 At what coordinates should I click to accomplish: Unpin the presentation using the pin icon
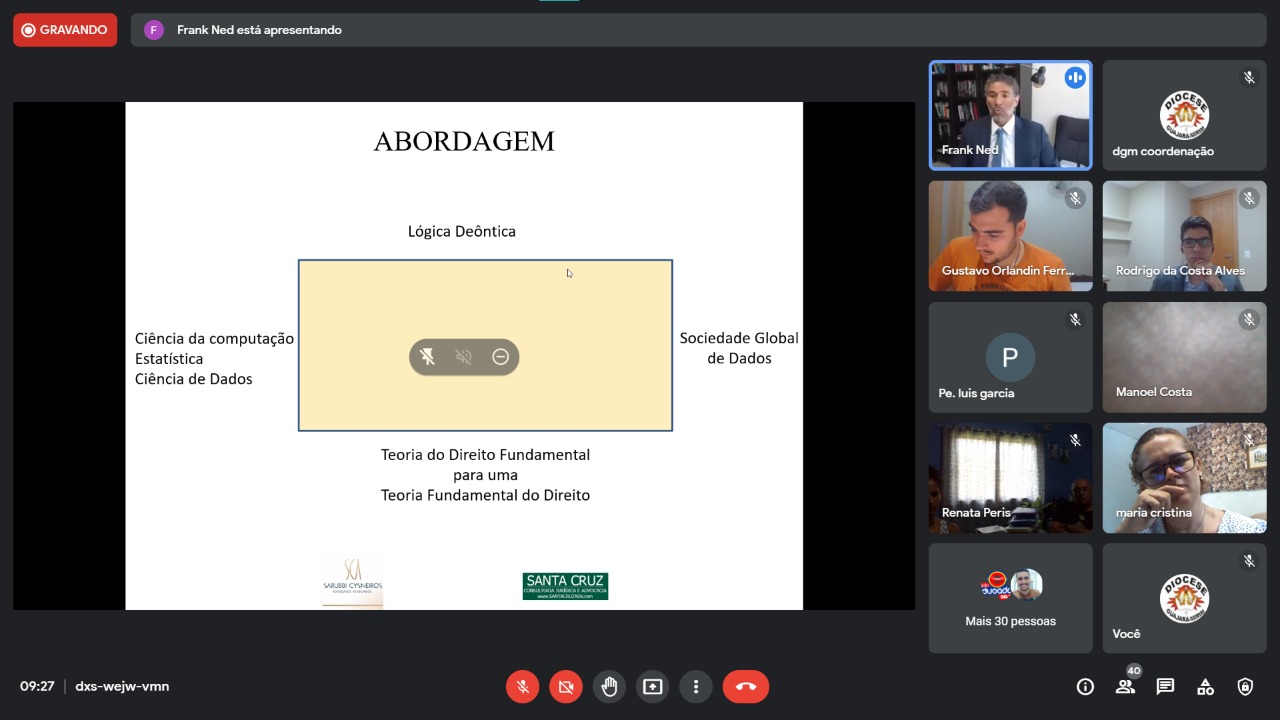tap(428, 357)
